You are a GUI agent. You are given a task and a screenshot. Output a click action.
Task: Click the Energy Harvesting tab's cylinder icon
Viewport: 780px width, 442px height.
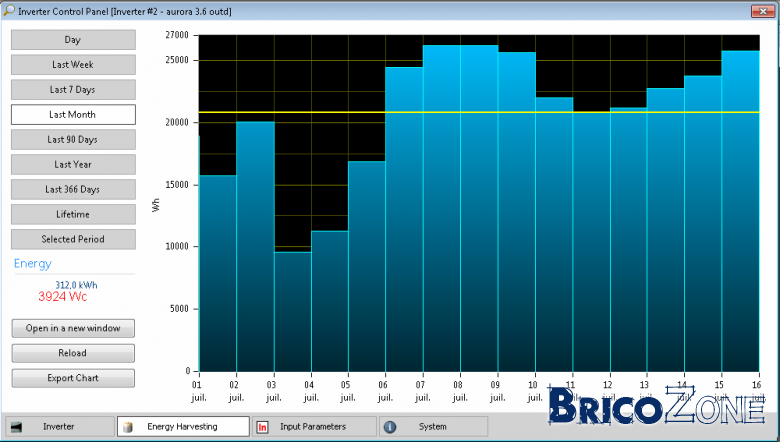pos(128,427)
